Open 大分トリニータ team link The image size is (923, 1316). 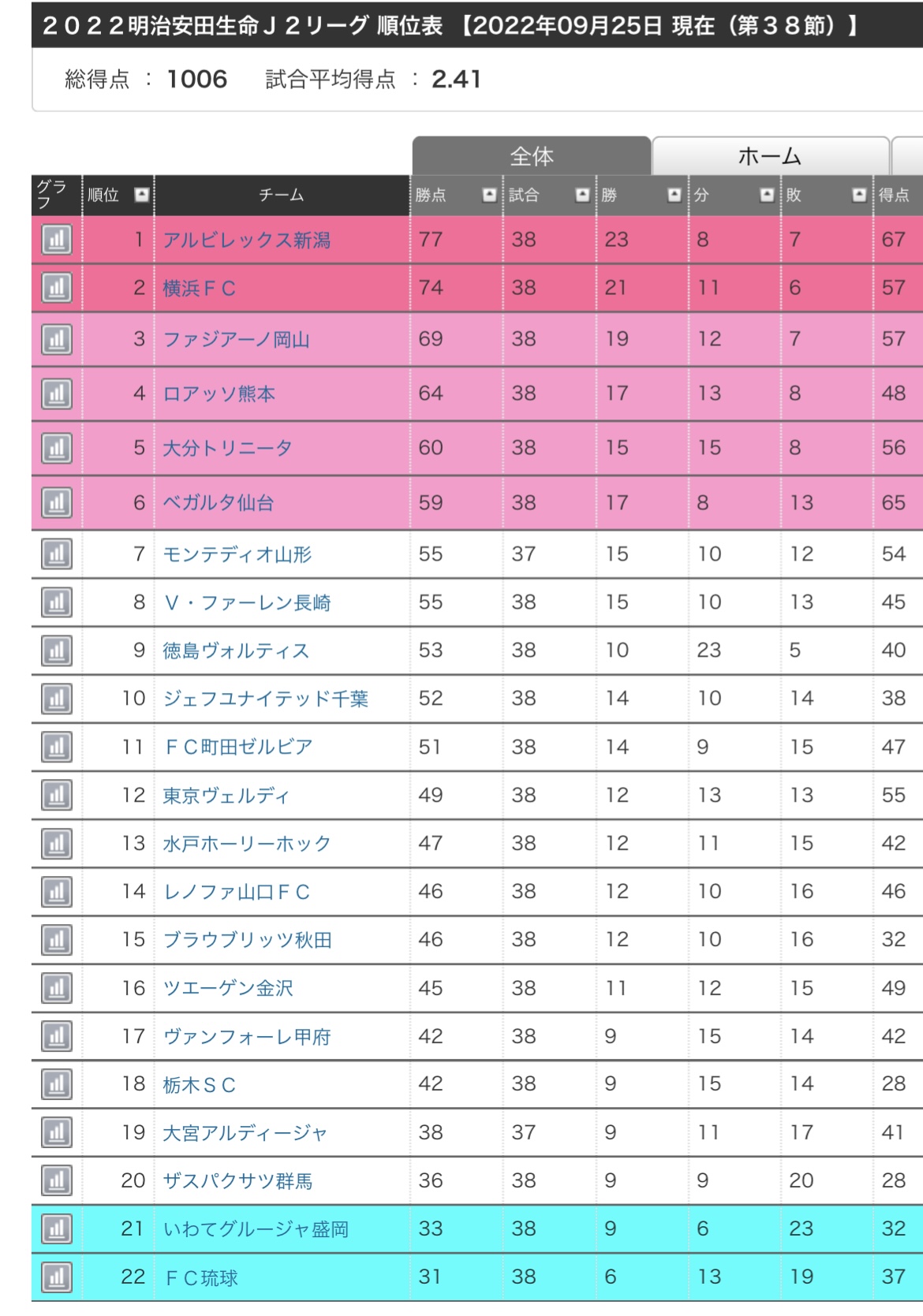pos(227,448)
